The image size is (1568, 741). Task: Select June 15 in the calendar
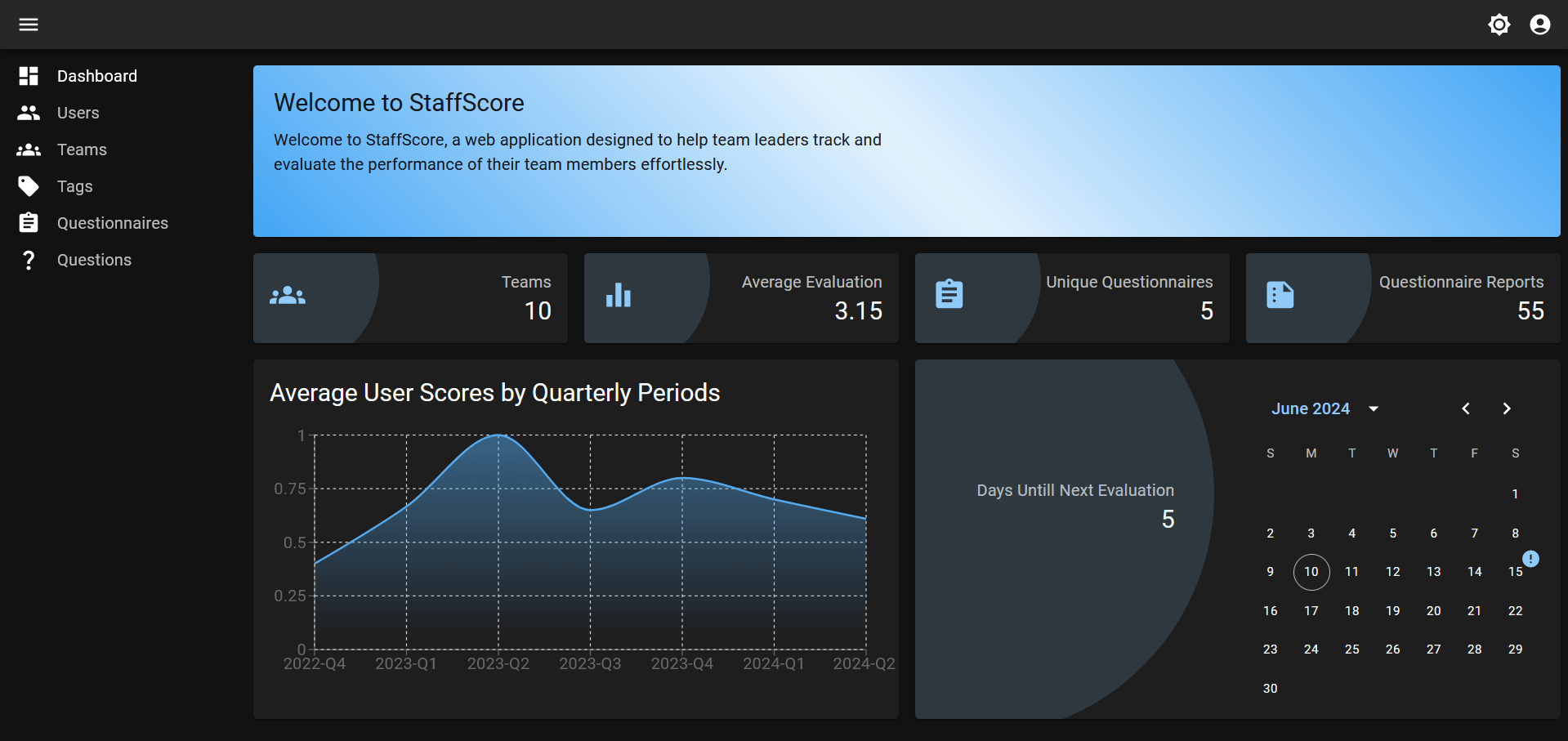coord(1516,572)
